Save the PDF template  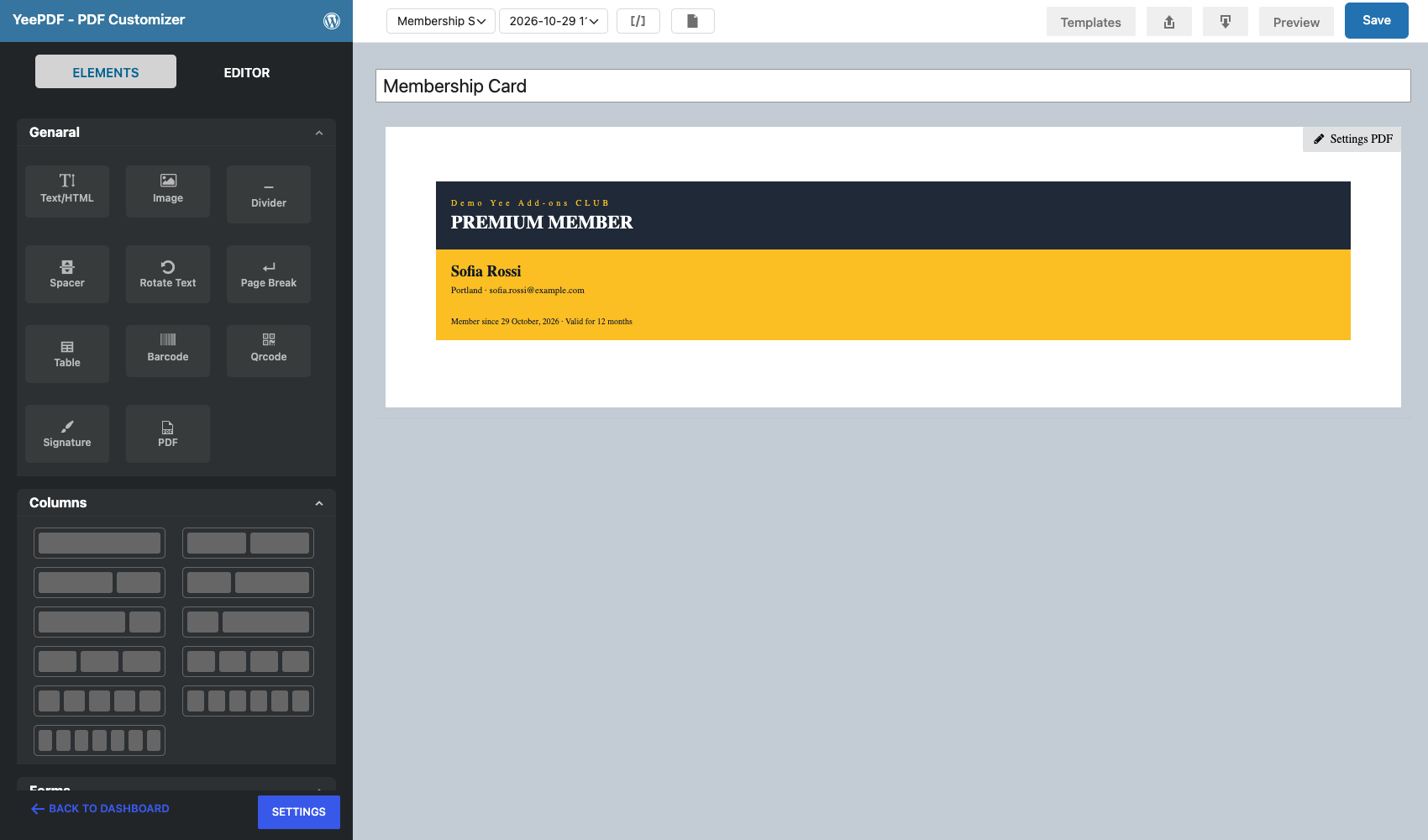coord(1377,20)
